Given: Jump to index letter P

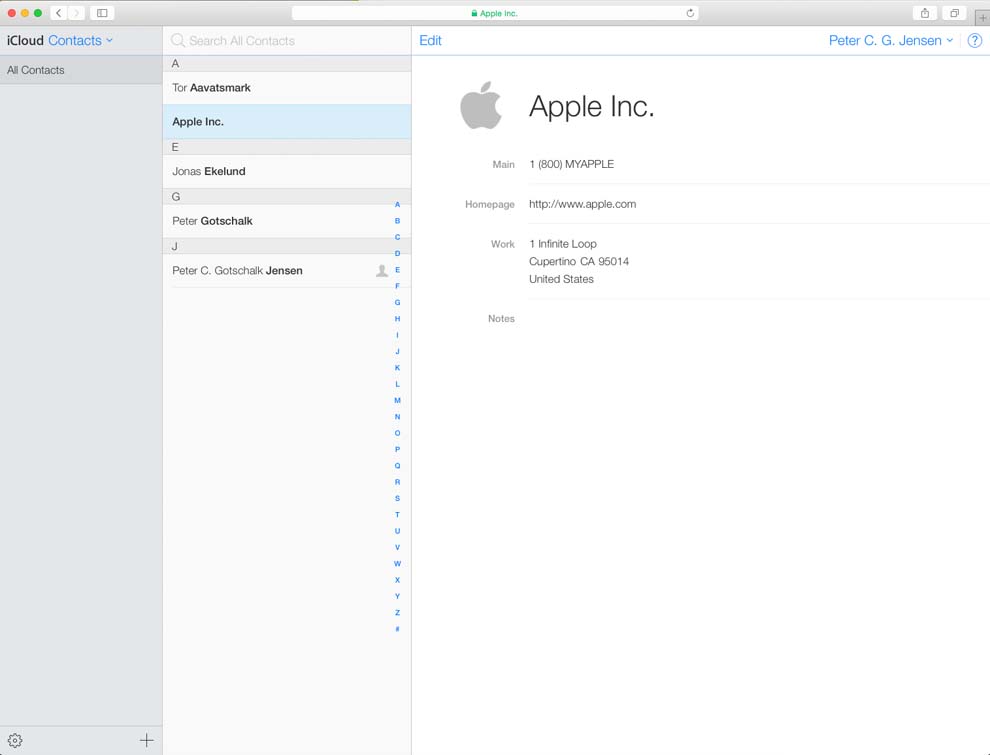Looking at the screenshot, I should tap(397, 449).
